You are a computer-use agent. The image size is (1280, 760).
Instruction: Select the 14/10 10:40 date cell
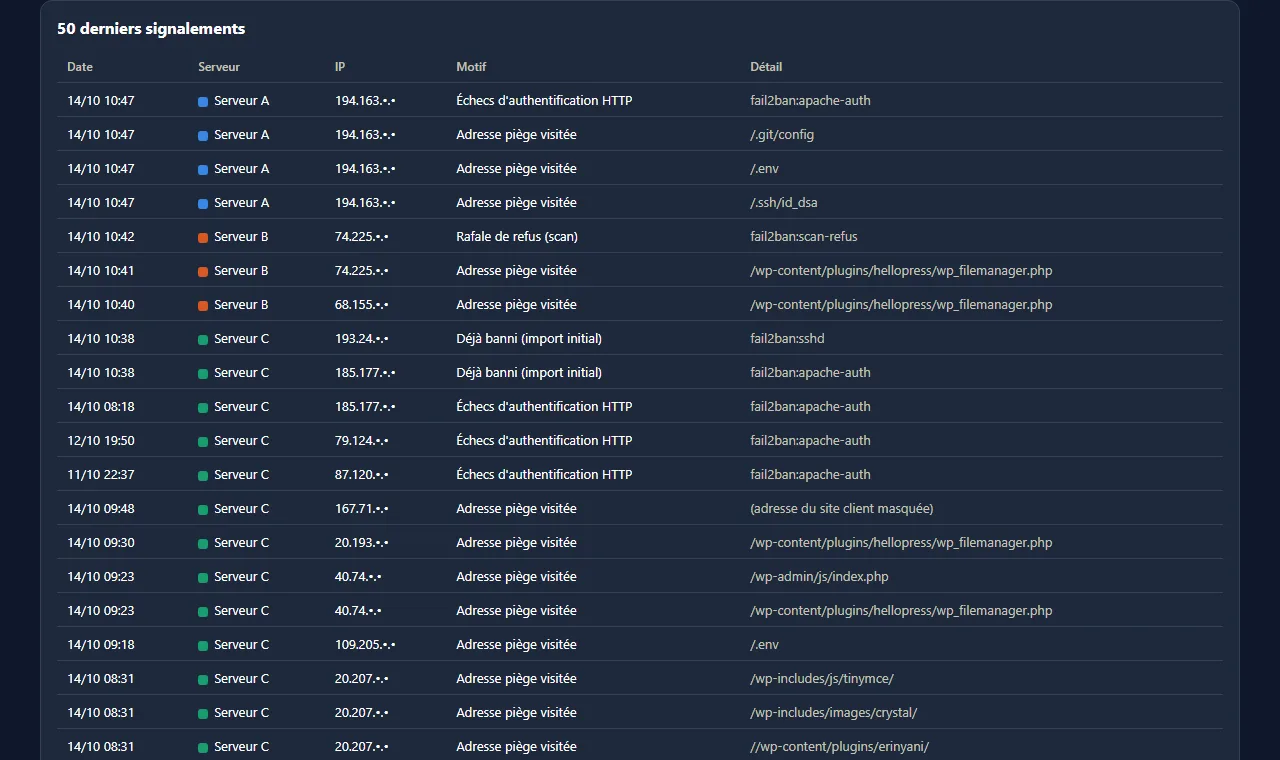(x=101, y=305)
